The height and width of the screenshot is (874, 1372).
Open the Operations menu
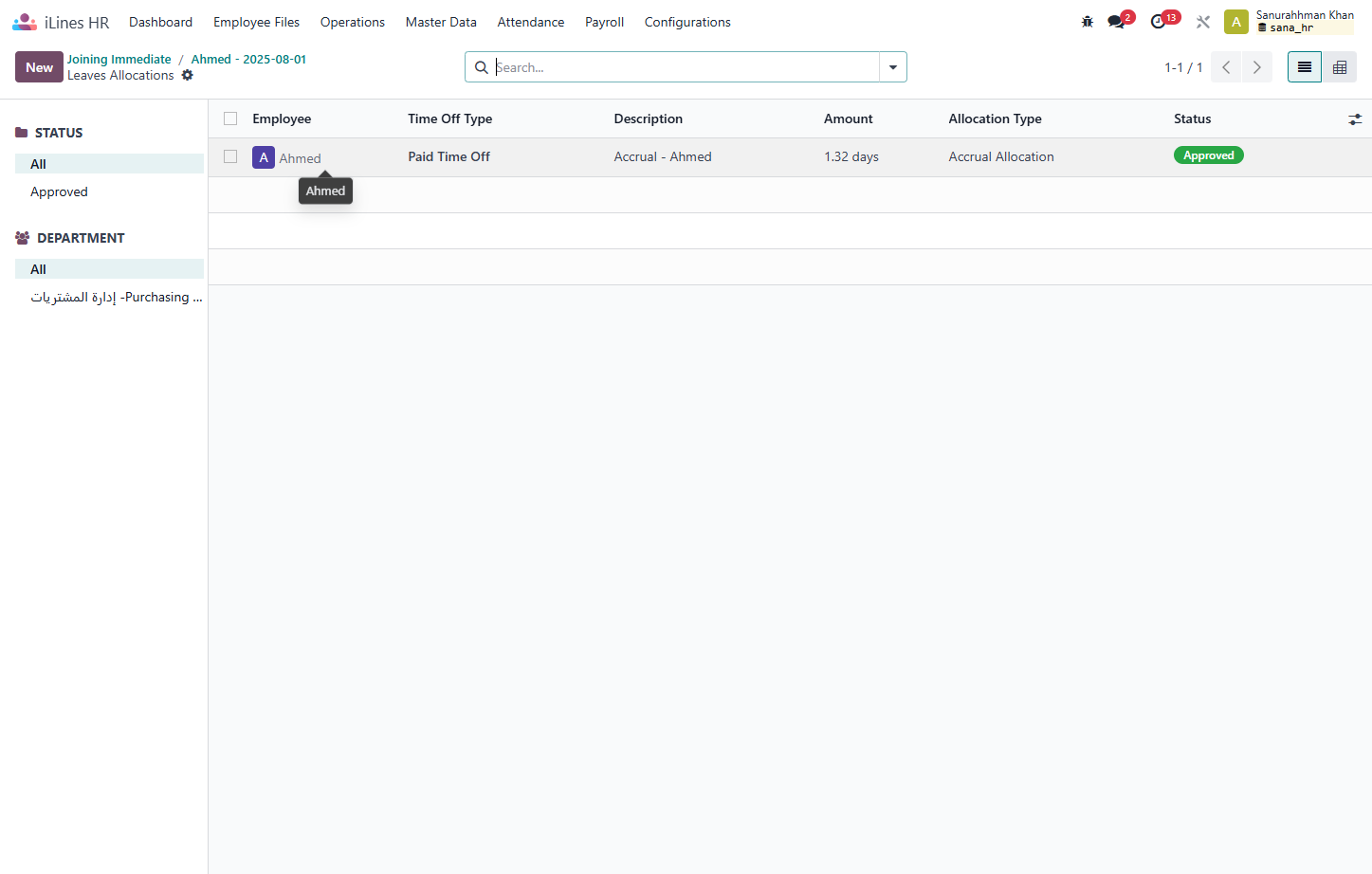(353, 22)
